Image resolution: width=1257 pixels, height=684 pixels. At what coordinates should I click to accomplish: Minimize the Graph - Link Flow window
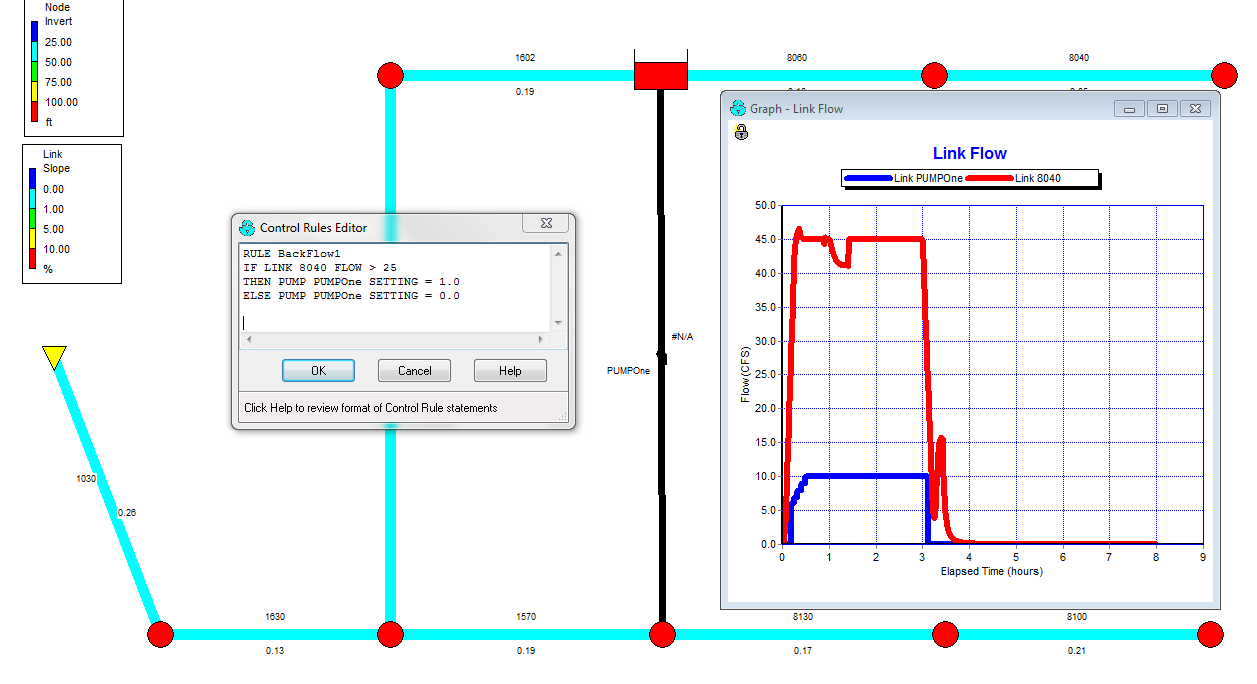[1129, 108]
